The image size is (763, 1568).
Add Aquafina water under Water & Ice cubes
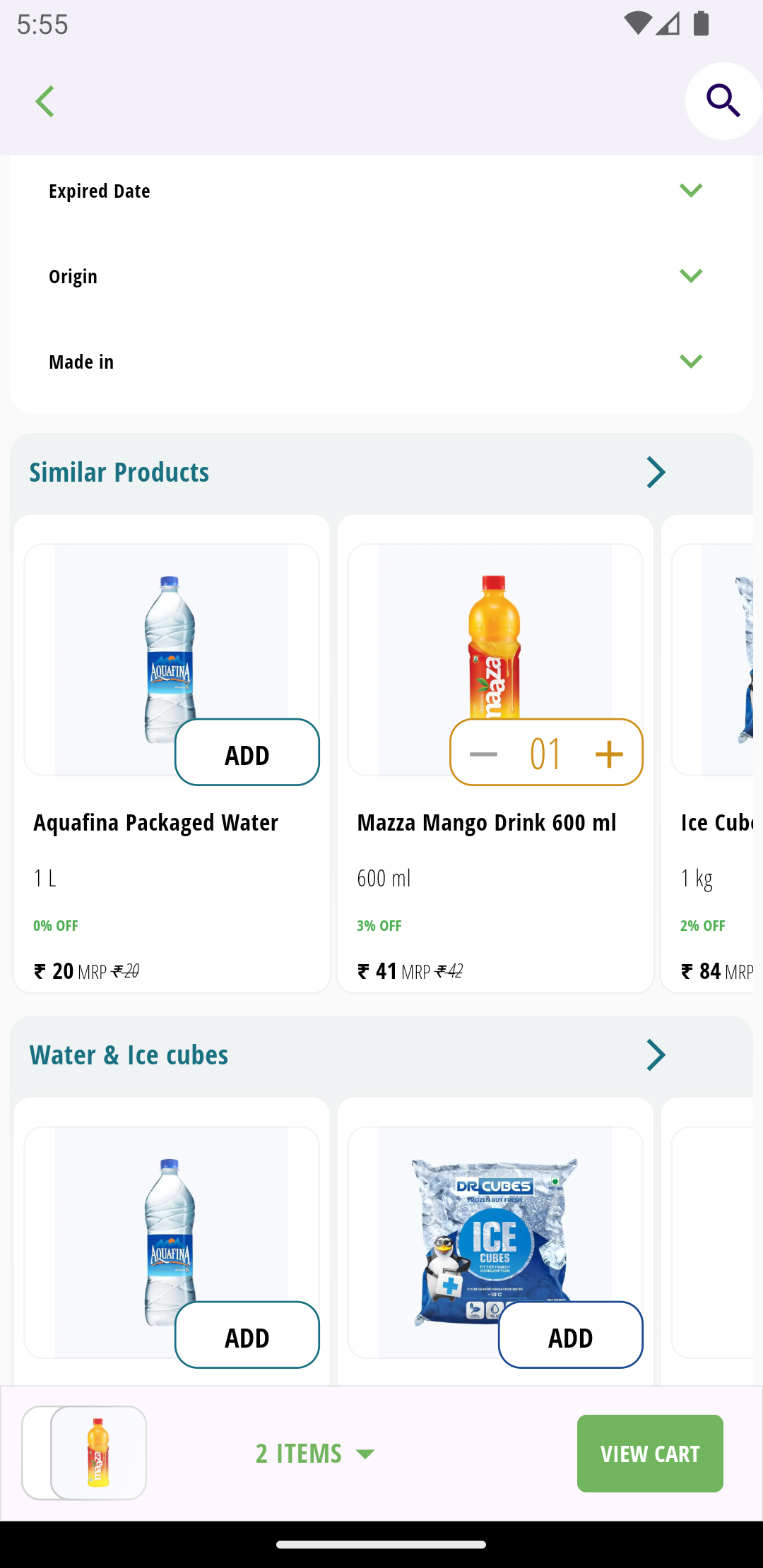[247, 1335]
